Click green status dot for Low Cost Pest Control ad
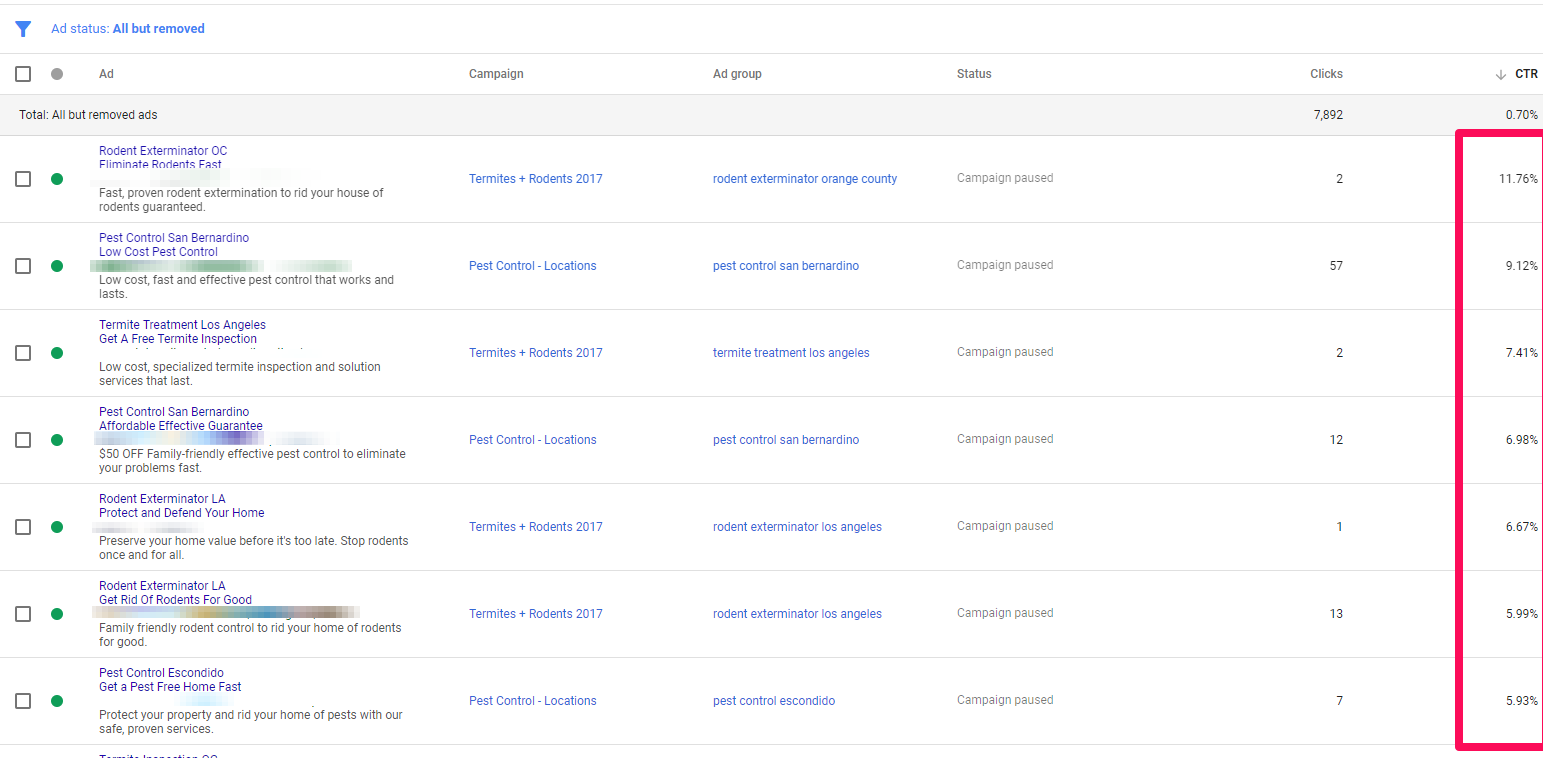 click(x=57, y=266)
